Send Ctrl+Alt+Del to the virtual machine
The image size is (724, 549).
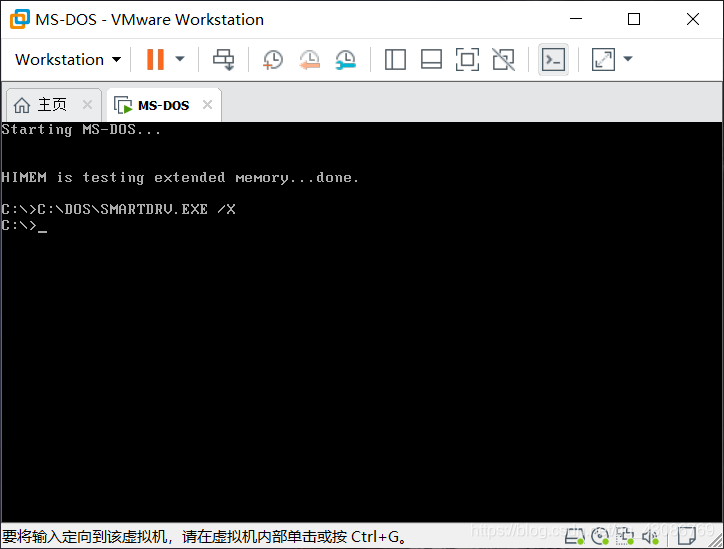pyautogui.click(x=223, y=60)
